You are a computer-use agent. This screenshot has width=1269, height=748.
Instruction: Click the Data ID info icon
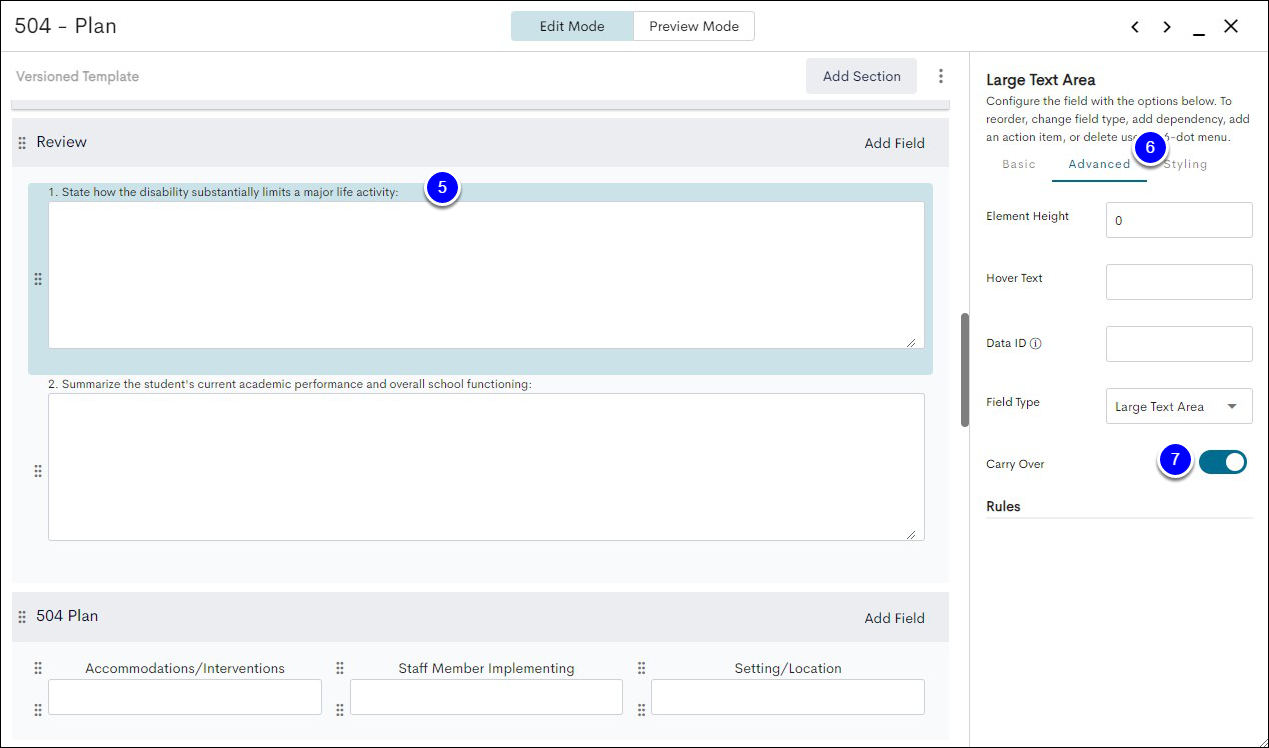1036,343
